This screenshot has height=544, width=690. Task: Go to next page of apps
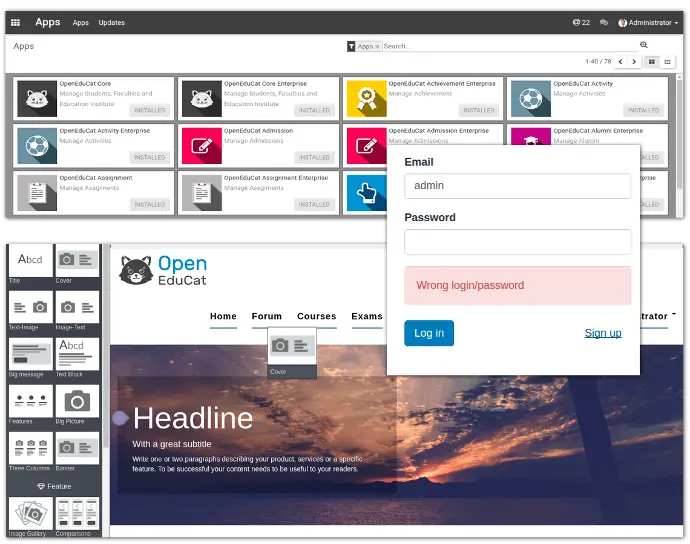tap(634, 62)
